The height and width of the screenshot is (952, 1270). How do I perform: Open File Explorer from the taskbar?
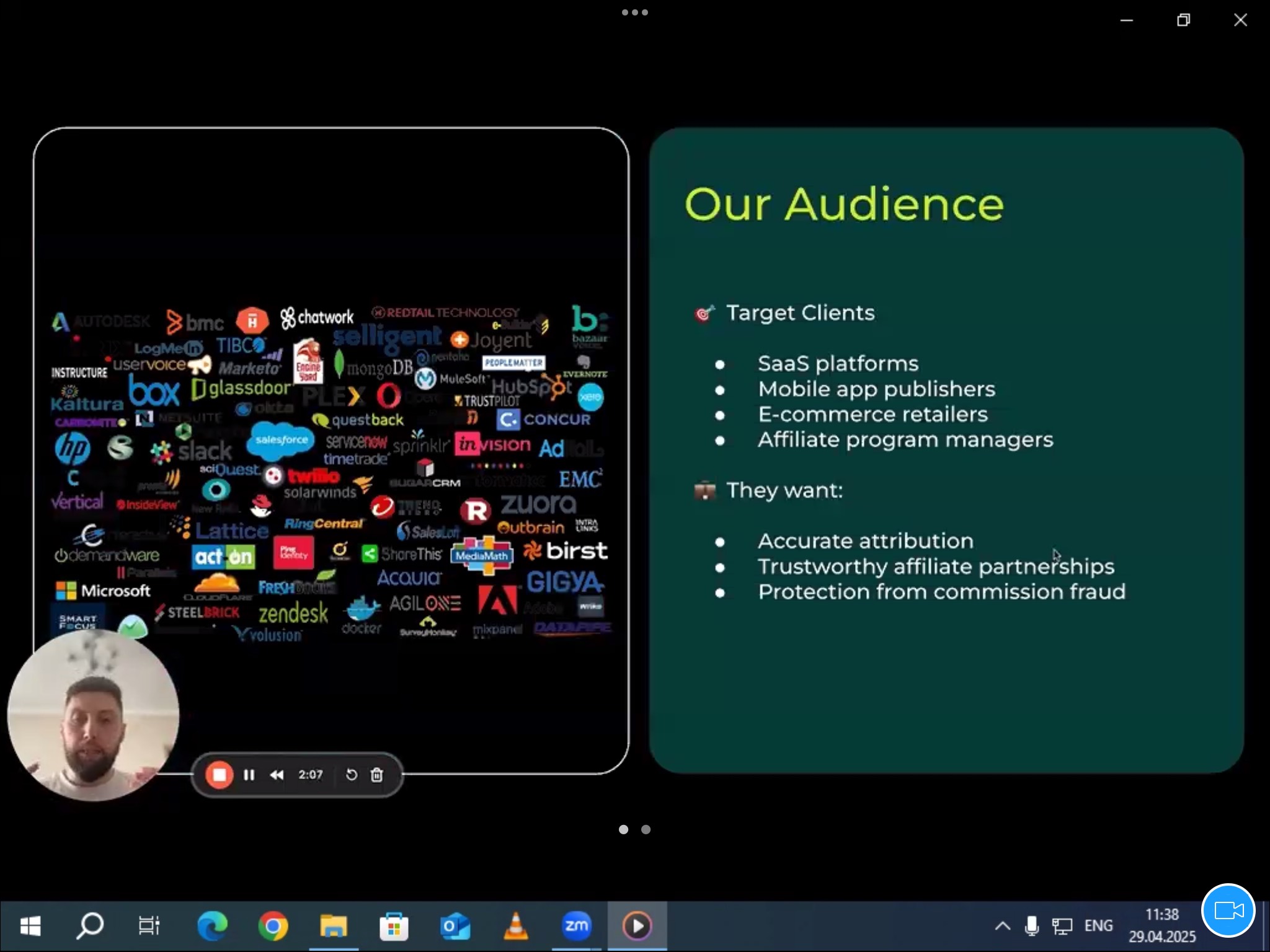[334, 927]
